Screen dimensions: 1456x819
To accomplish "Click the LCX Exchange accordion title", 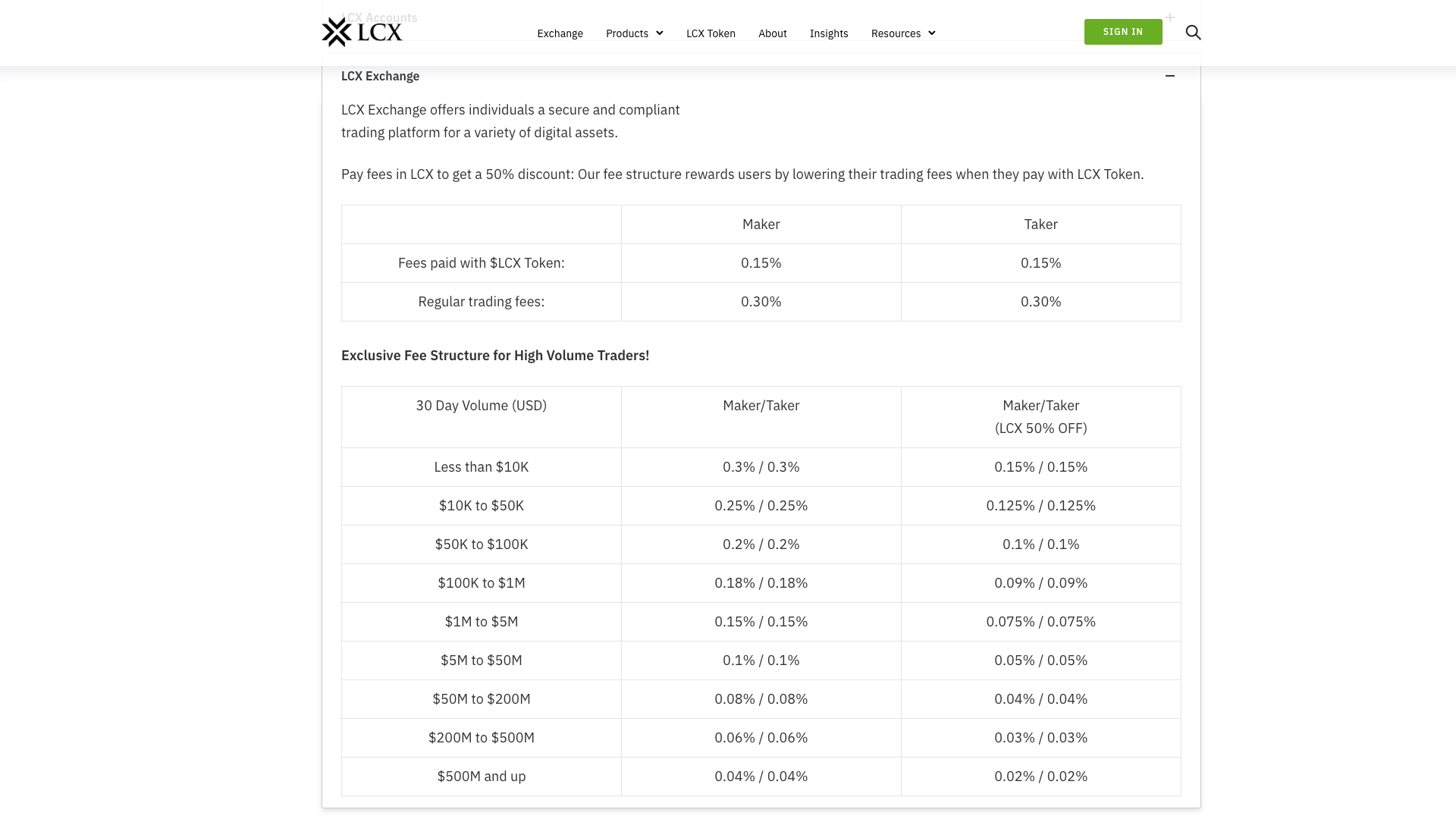I will pyautogui.click(x=380, y=76).
